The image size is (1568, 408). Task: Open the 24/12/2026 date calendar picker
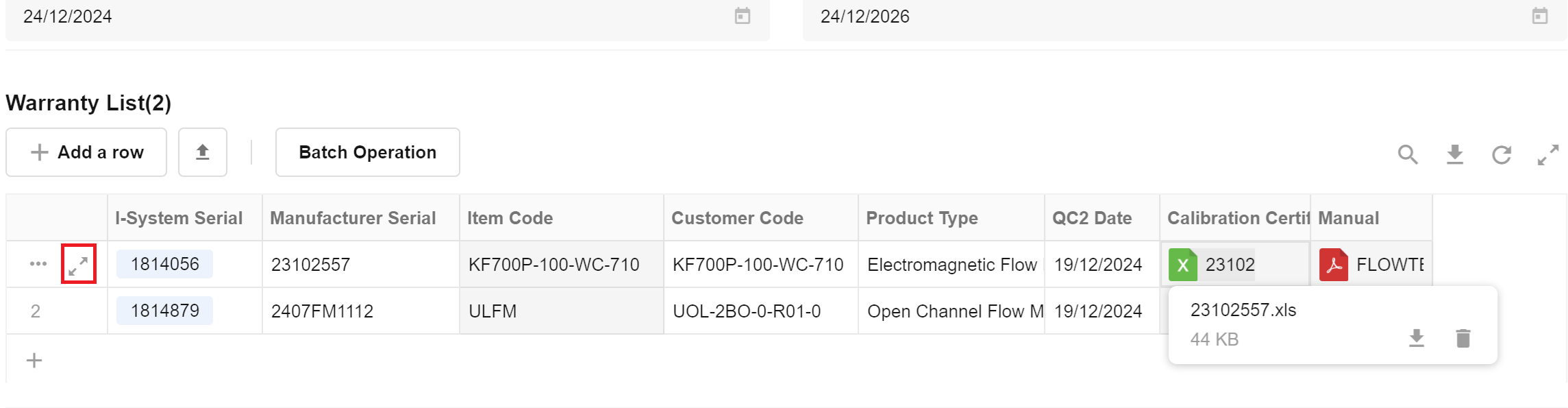(x=1540, y=16)
